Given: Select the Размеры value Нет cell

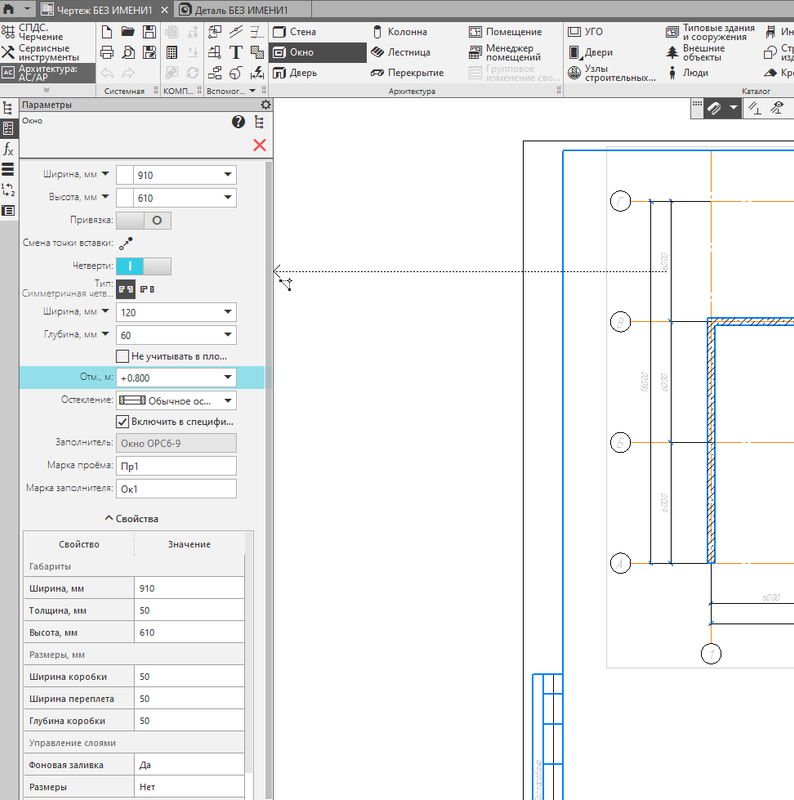Looking at the screenshot, I should tap(189, 787).
